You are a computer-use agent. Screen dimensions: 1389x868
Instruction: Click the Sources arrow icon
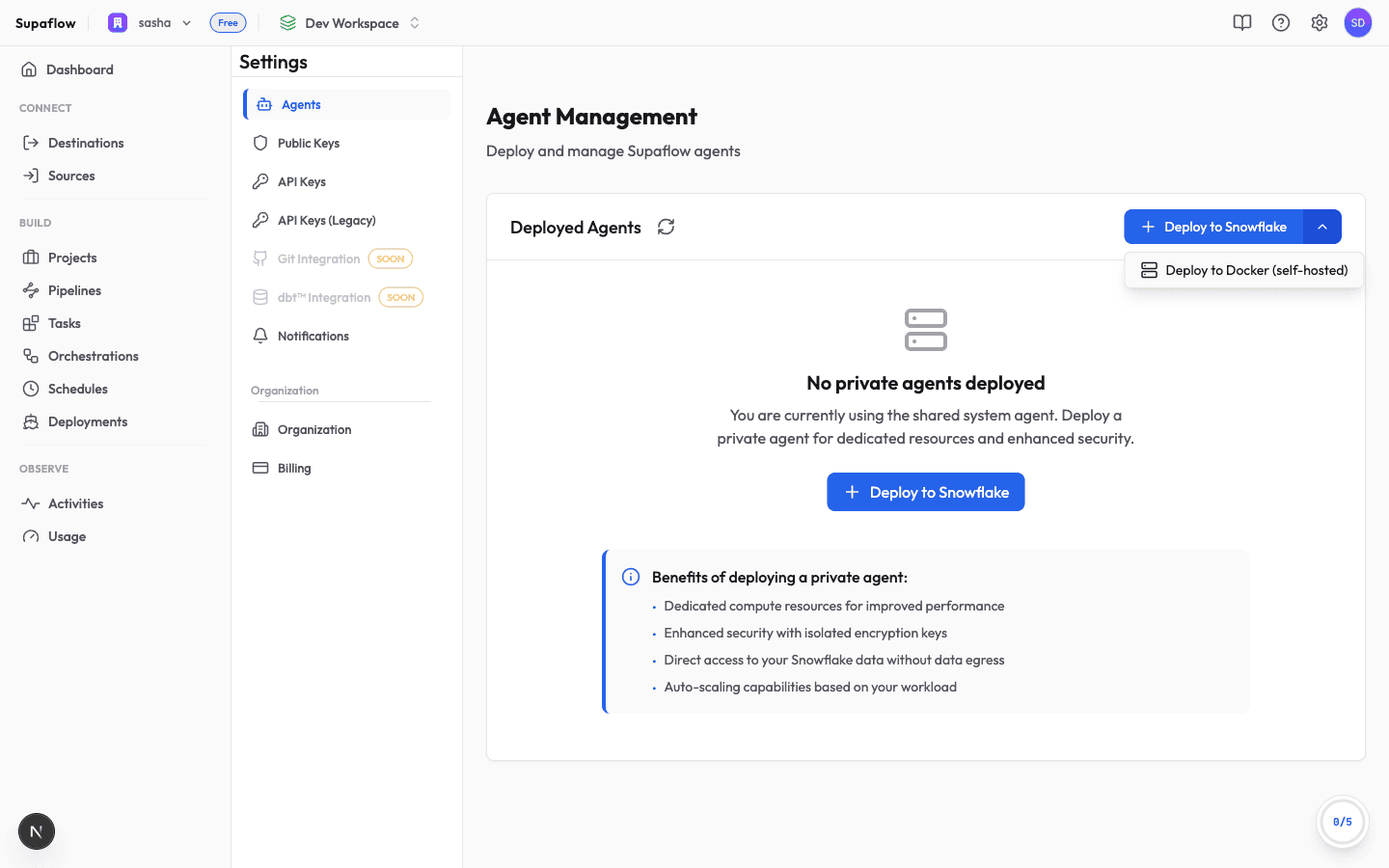point(31,176)
